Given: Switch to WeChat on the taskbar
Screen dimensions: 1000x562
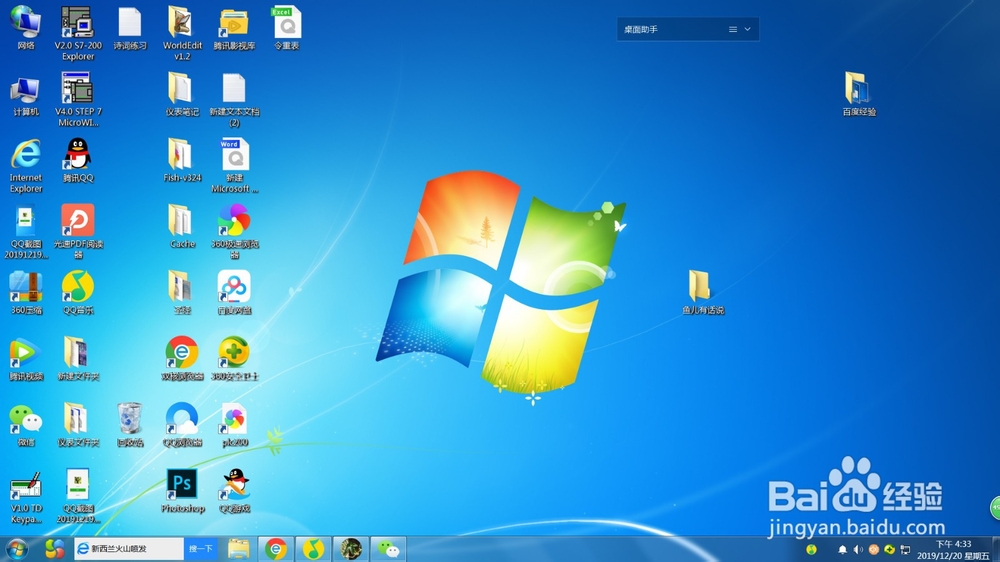Looking at the screenshot, I should pos(388,549).
